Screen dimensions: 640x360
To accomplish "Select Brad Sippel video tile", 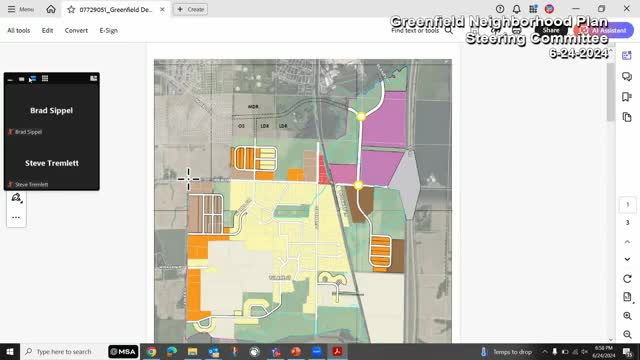I will click(x=51, y=110).
